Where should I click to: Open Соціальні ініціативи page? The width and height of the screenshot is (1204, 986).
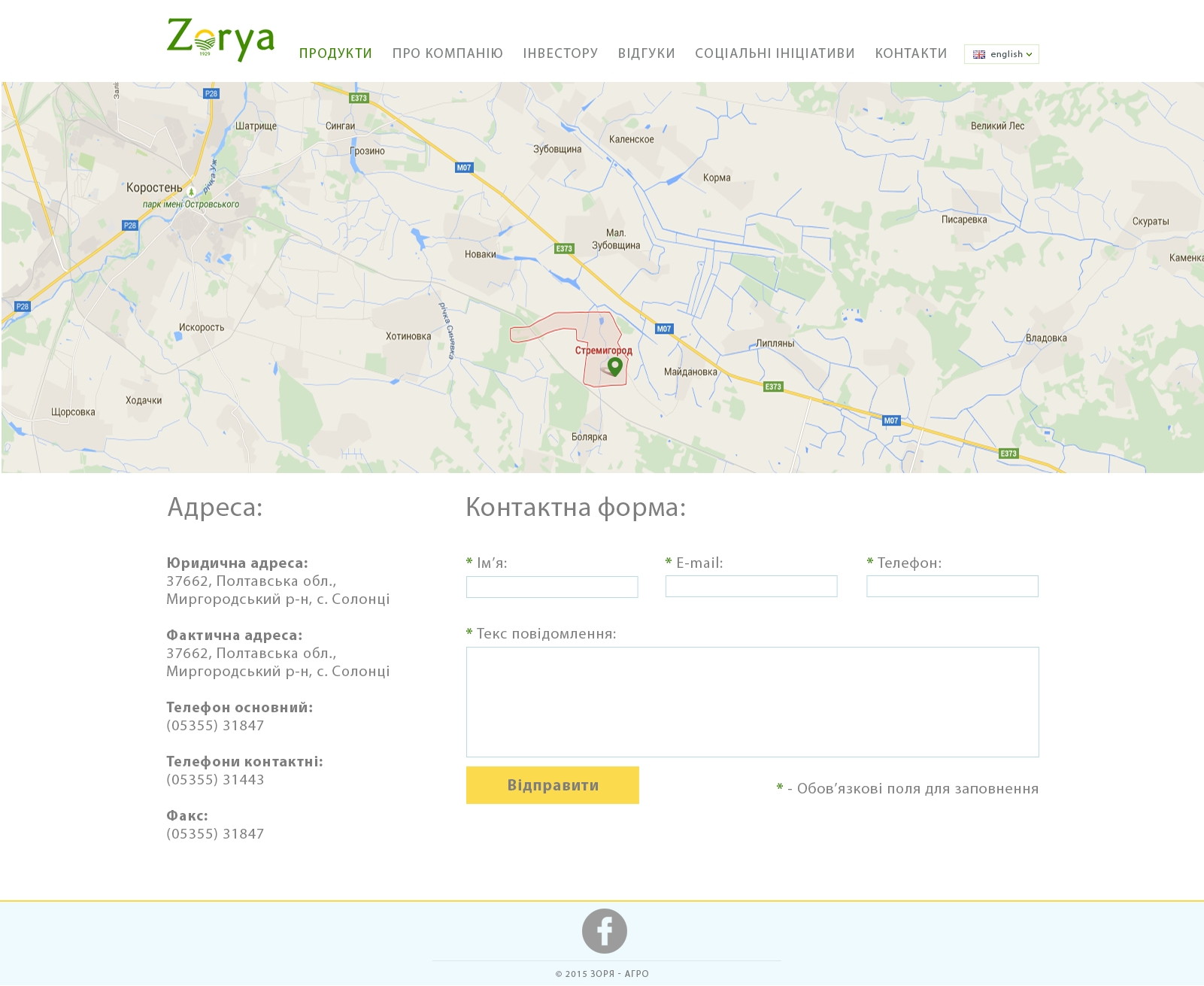(x=775, y=53)
